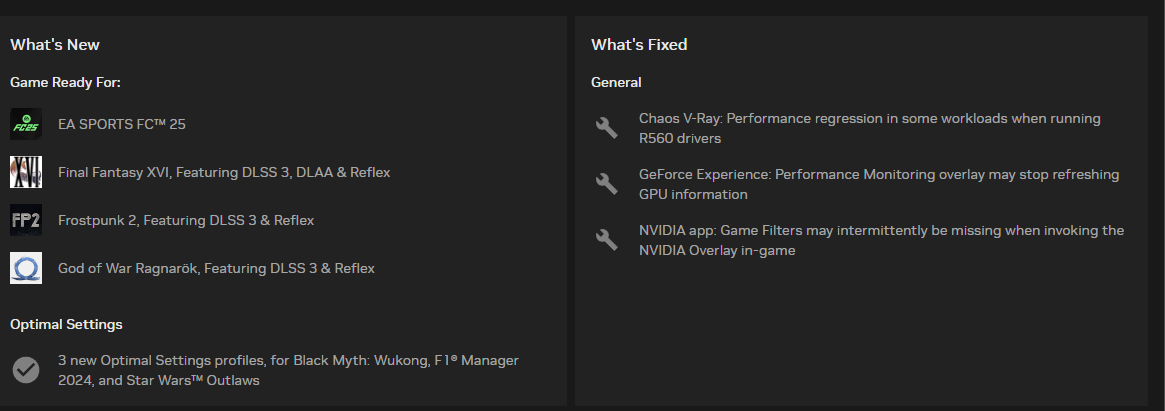Select Frostpunk 2 Featuring DLSS 3 text

tap(186, 221)
